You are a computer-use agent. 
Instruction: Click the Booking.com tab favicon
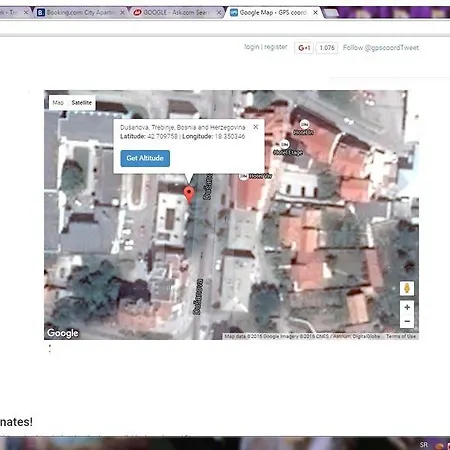click(41, 13)
